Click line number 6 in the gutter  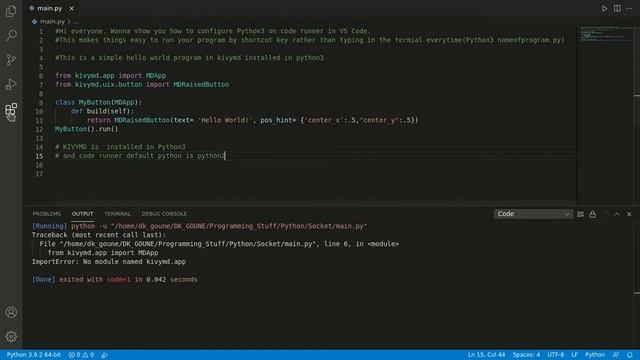pos(41,76)
